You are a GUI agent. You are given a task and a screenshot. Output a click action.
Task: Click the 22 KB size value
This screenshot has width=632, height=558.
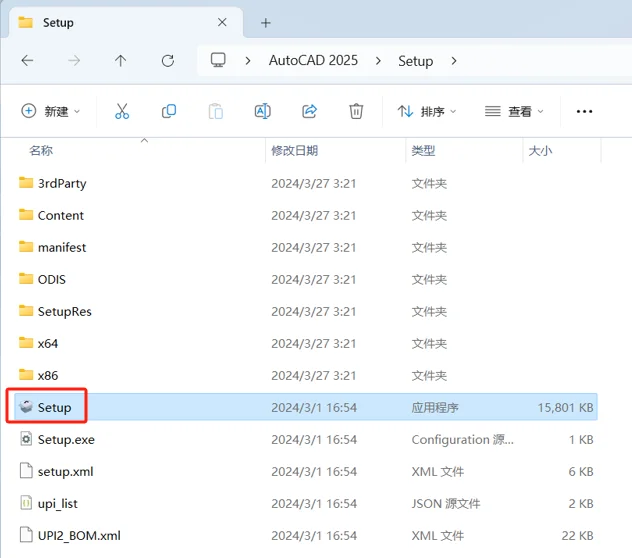577,535
